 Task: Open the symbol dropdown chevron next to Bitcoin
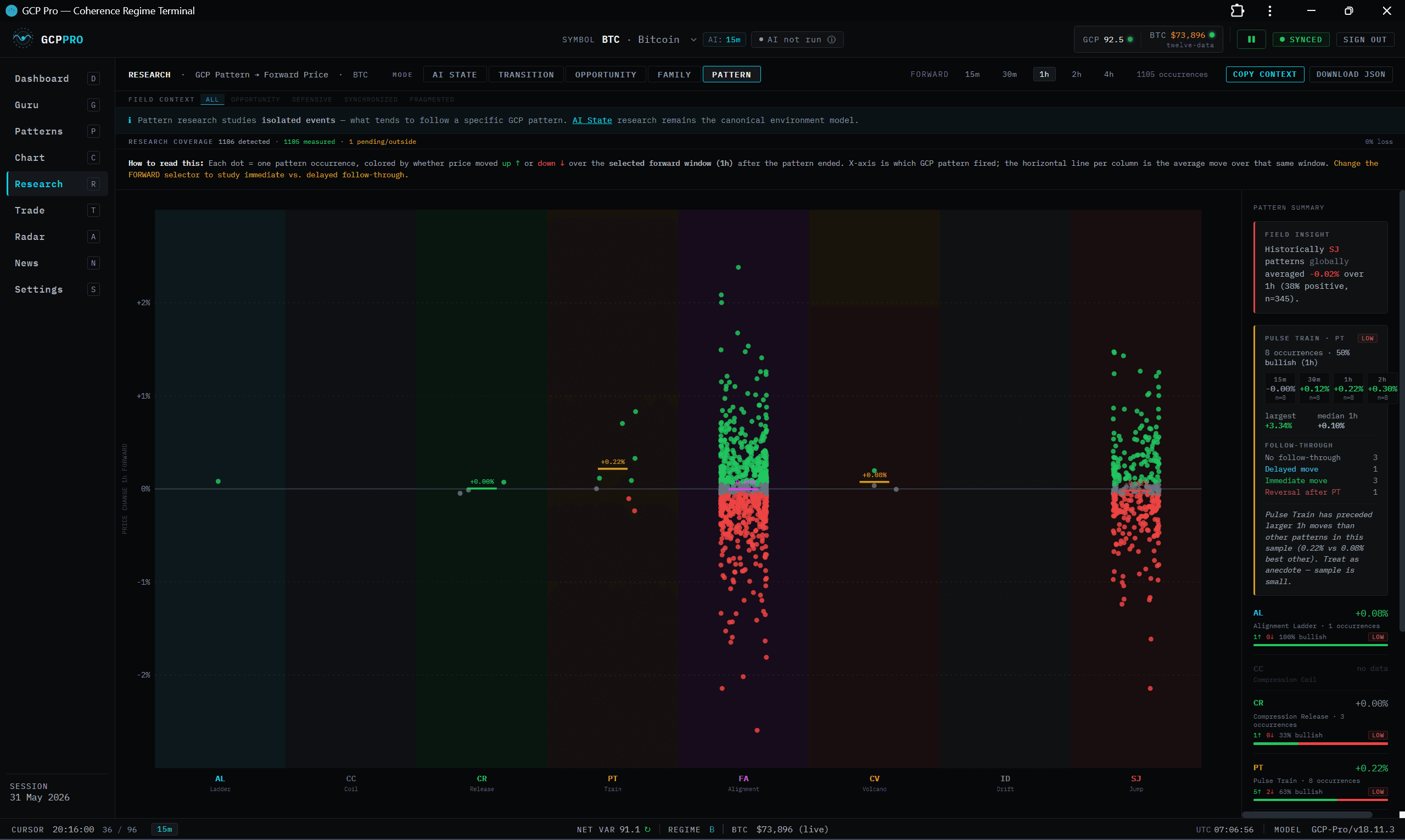[x=693, y=40]
